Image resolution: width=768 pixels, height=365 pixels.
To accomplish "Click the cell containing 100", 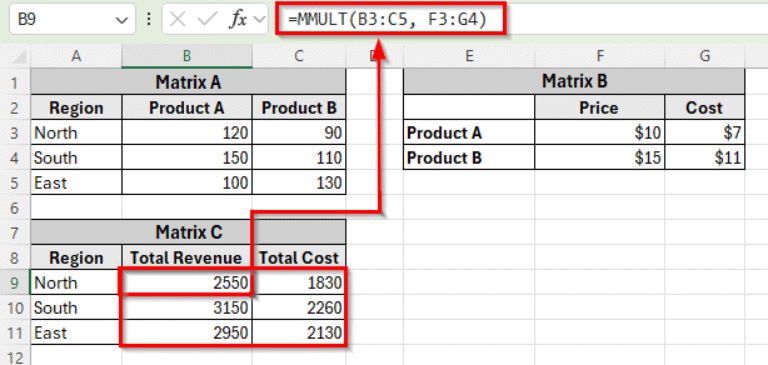I will click(x=187, y=183).
